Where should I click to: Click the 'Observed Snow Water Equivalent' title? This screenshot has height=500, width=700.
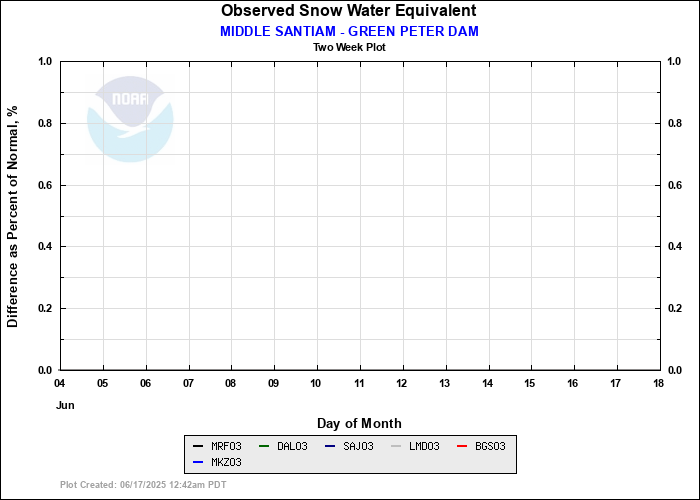349,11
